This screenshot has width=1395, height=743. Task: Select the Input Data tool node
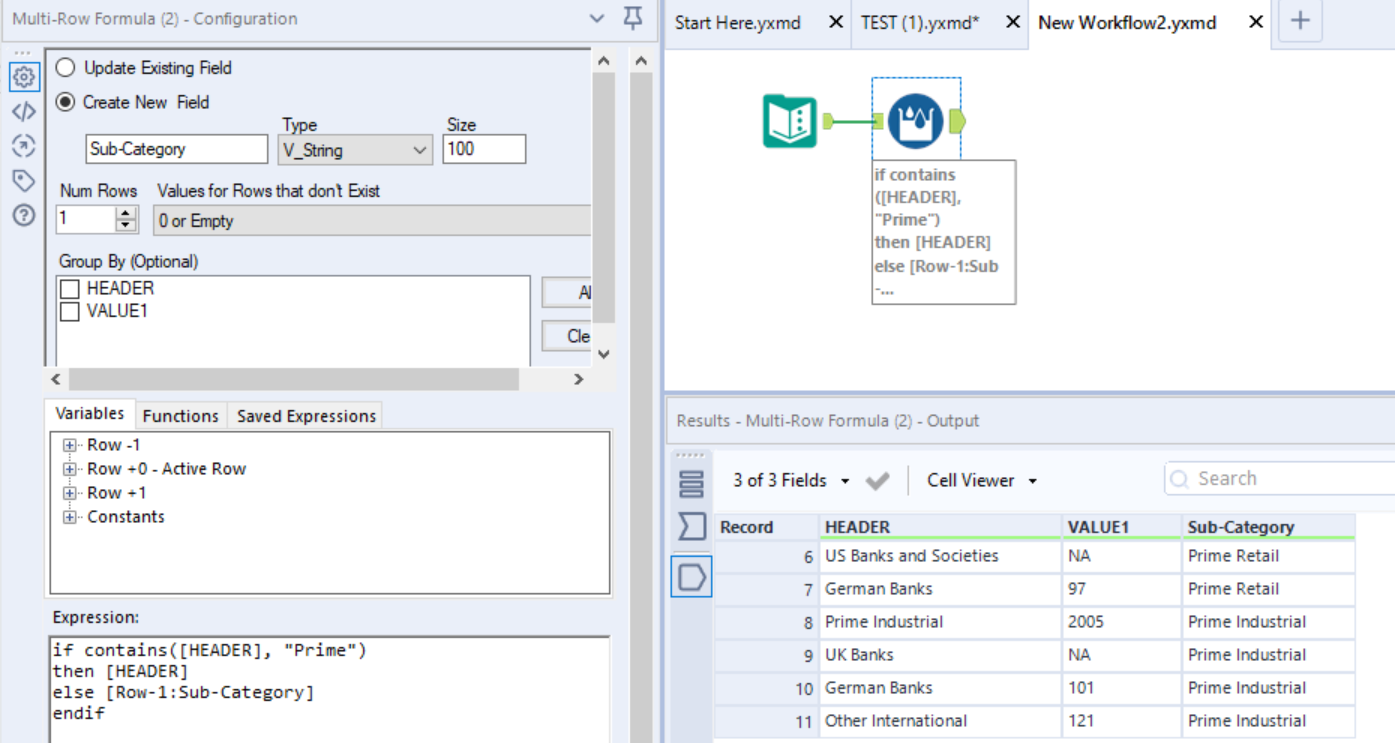[790, 121]
